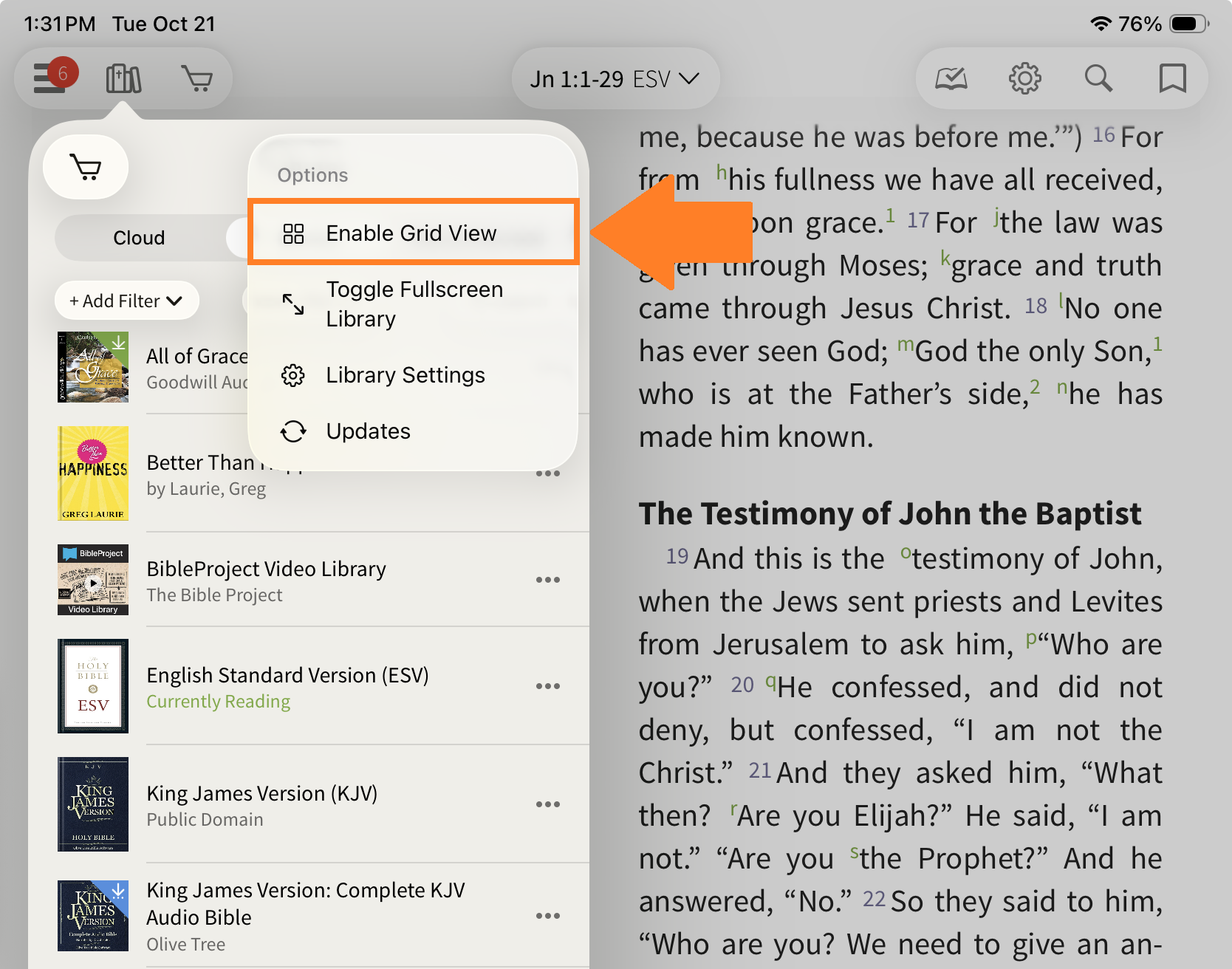
Task: Open more options for King James Version (KJV)
Action: point(547,804)
